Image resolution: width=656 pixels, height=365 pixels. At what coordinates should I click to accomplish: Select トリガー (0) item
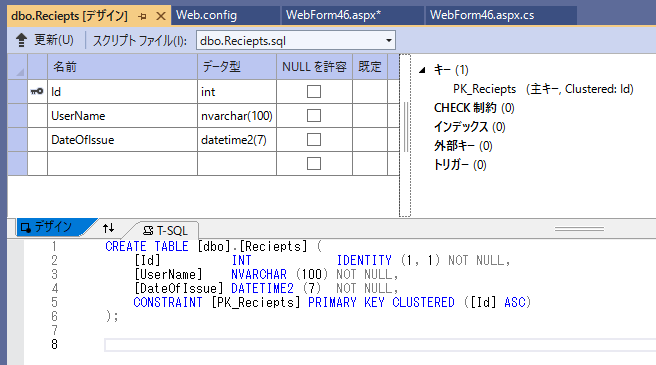click(x=460, y=165)
